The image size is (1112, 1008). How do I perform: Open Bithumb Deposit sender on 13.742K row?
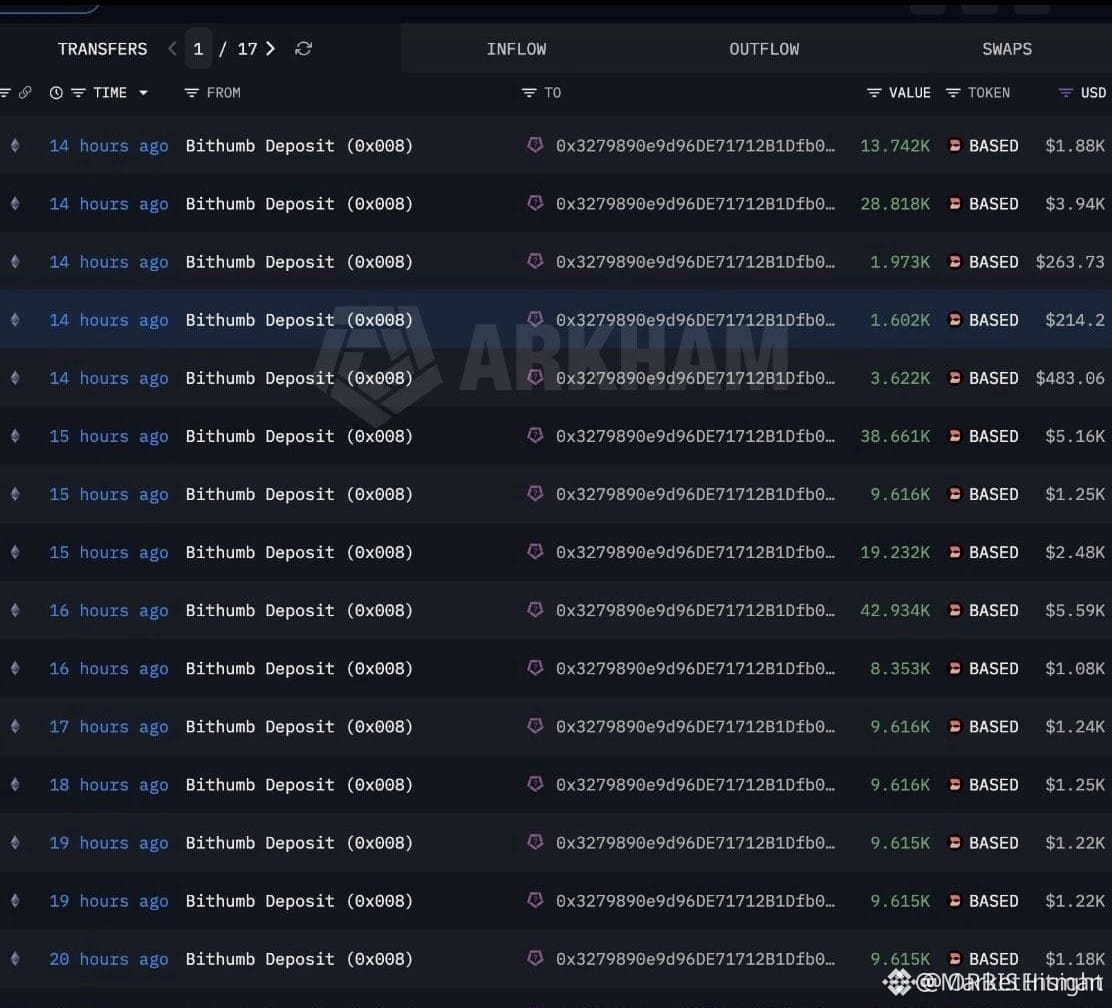pyautogui.click(x=299, y=145)
